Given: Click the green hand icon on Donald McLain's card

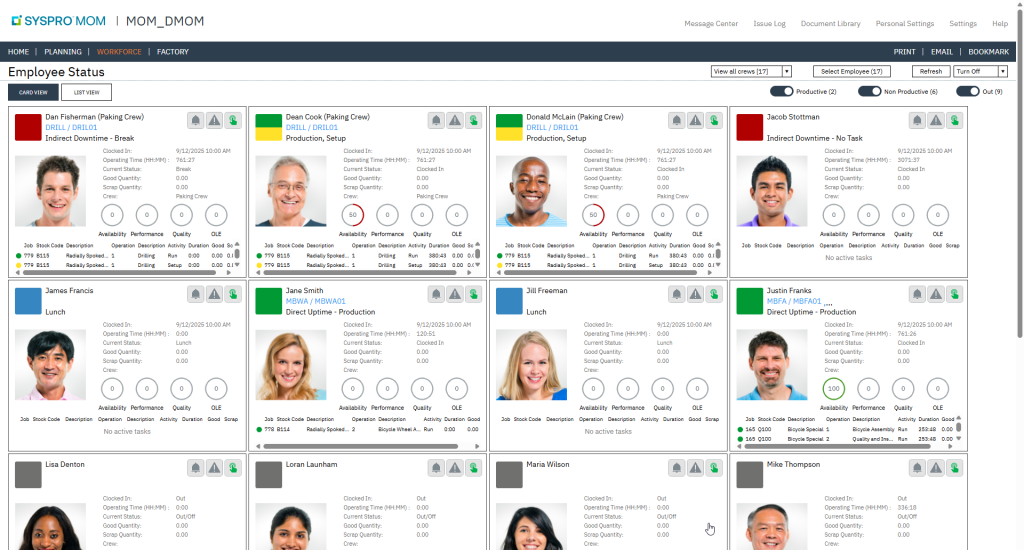Looking at the screenshot, I should point(714,120).
